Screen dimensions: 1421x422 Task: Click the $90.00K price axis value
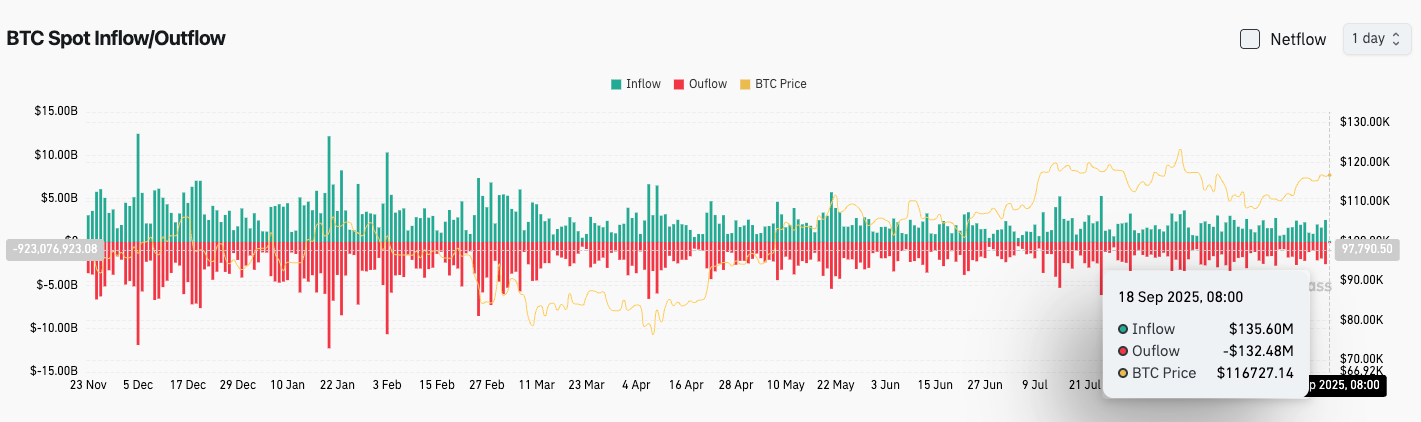(x=1363, y=280)
